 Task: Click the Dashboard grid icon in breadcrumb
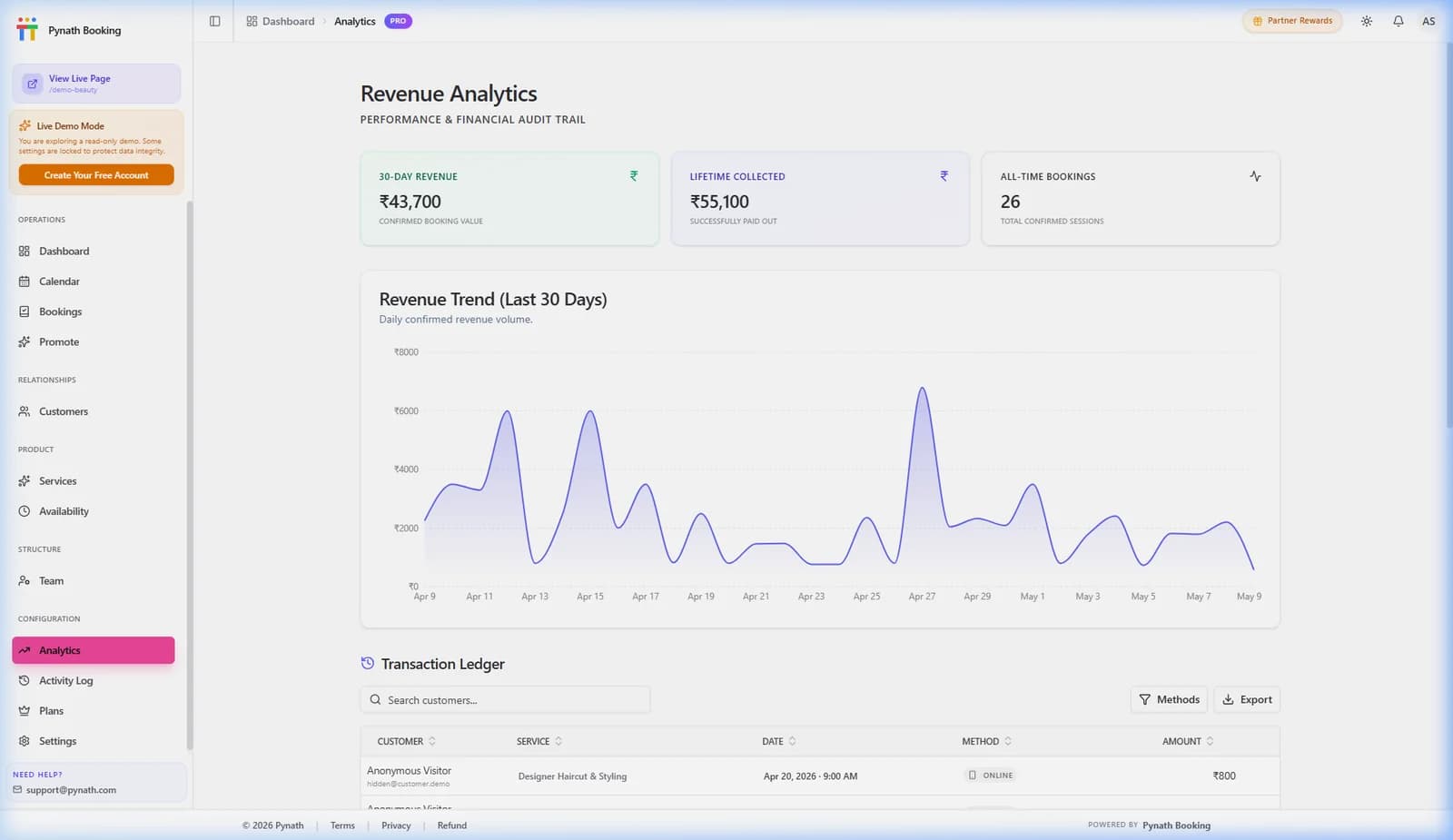[252, 21]
